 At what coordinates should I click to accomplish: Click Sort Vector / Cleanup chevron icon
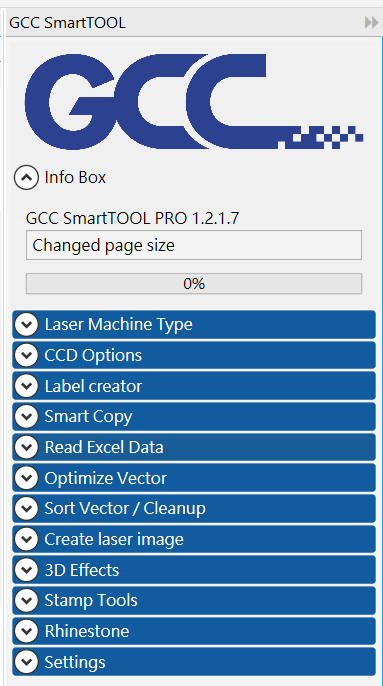27,508
